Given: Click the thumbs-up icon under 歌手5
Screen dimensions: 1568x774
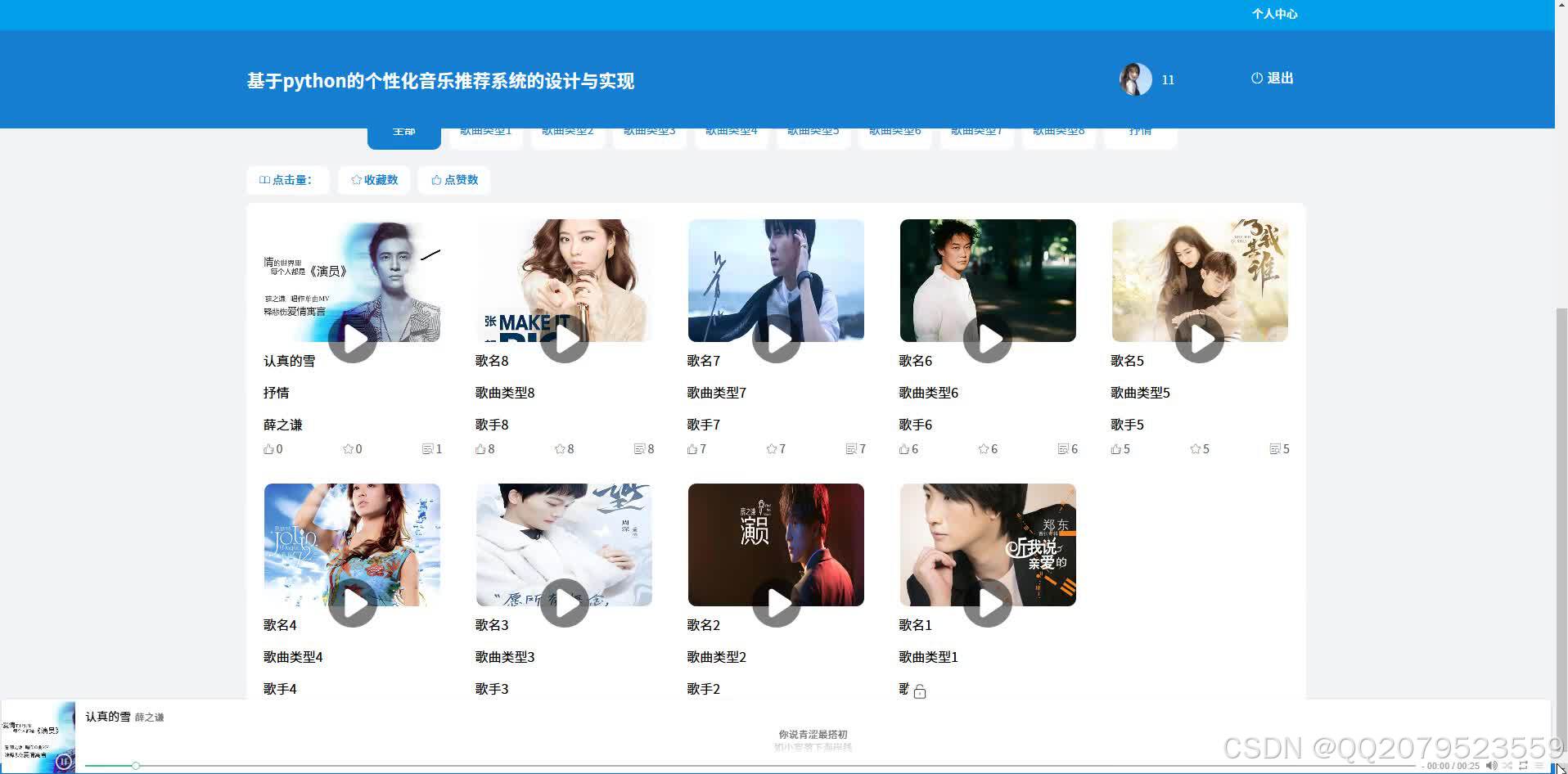Looking at the screenshot, I should (1116, 449).
